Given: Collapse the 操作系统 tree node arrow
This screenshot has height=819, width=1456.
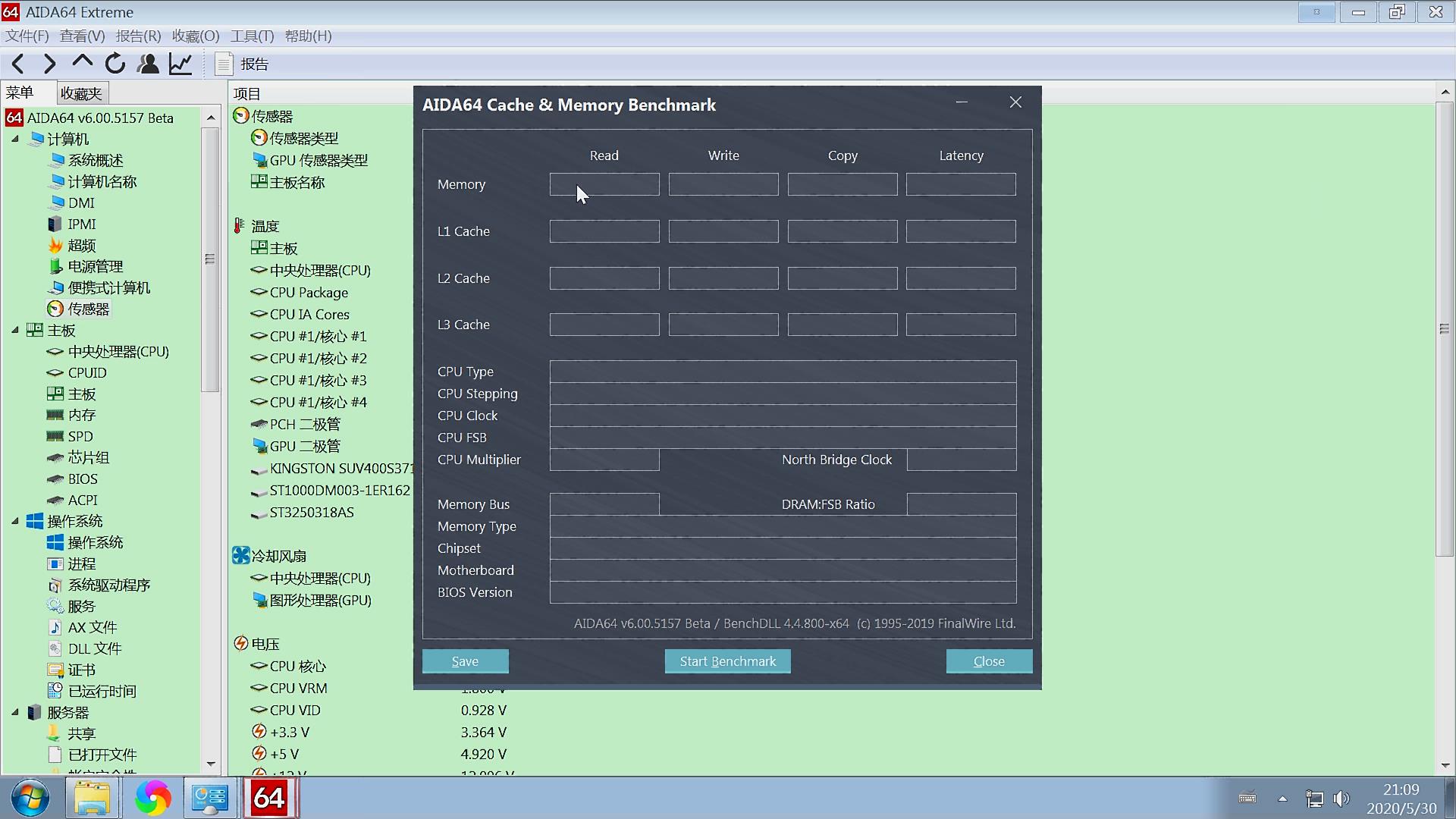Looking at the screenshot, I should 15,521.
